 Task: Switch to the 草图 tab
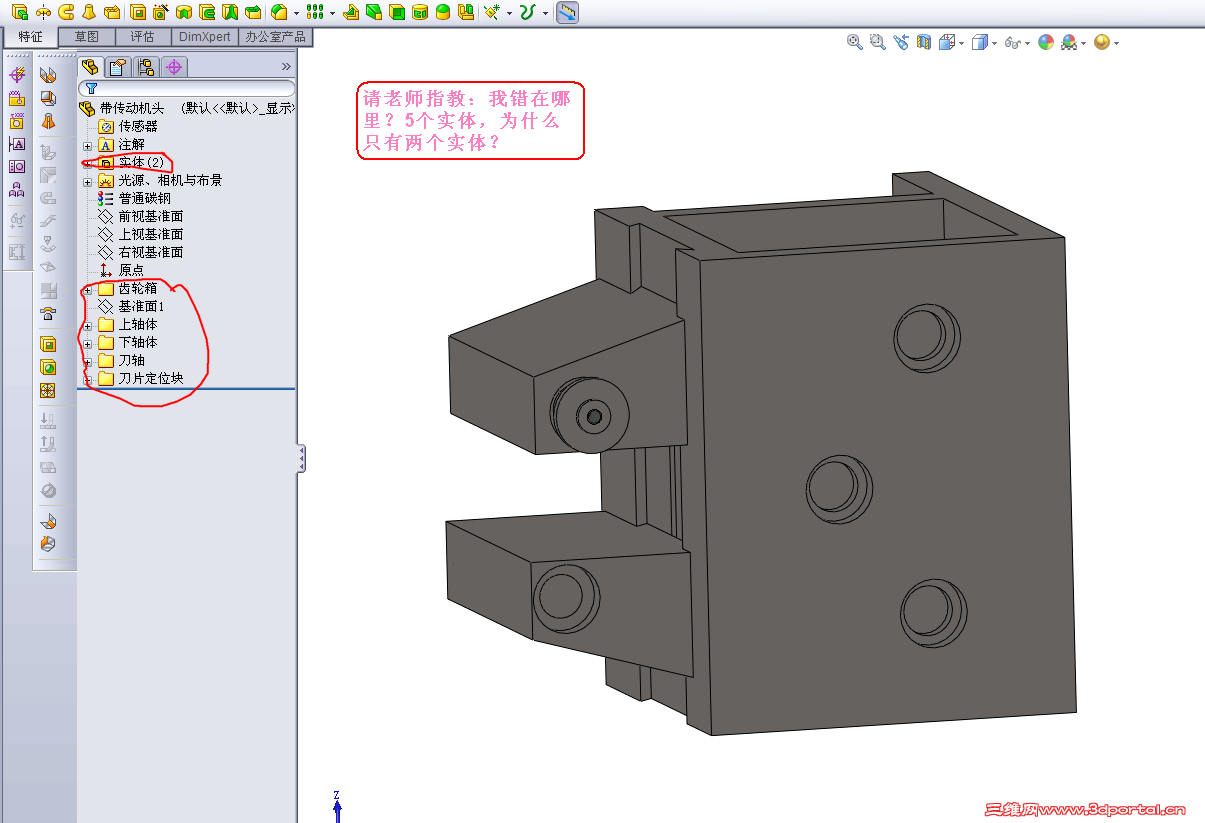coord(87,36)
